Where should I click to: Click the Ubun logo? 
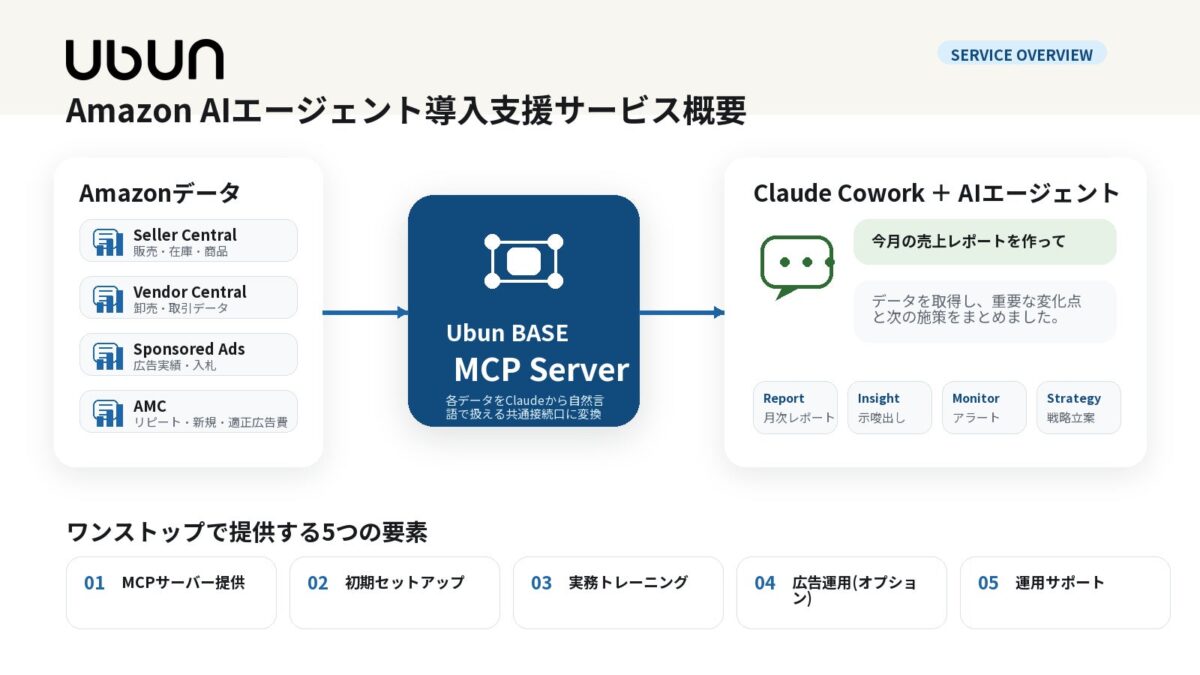point(144,60)
